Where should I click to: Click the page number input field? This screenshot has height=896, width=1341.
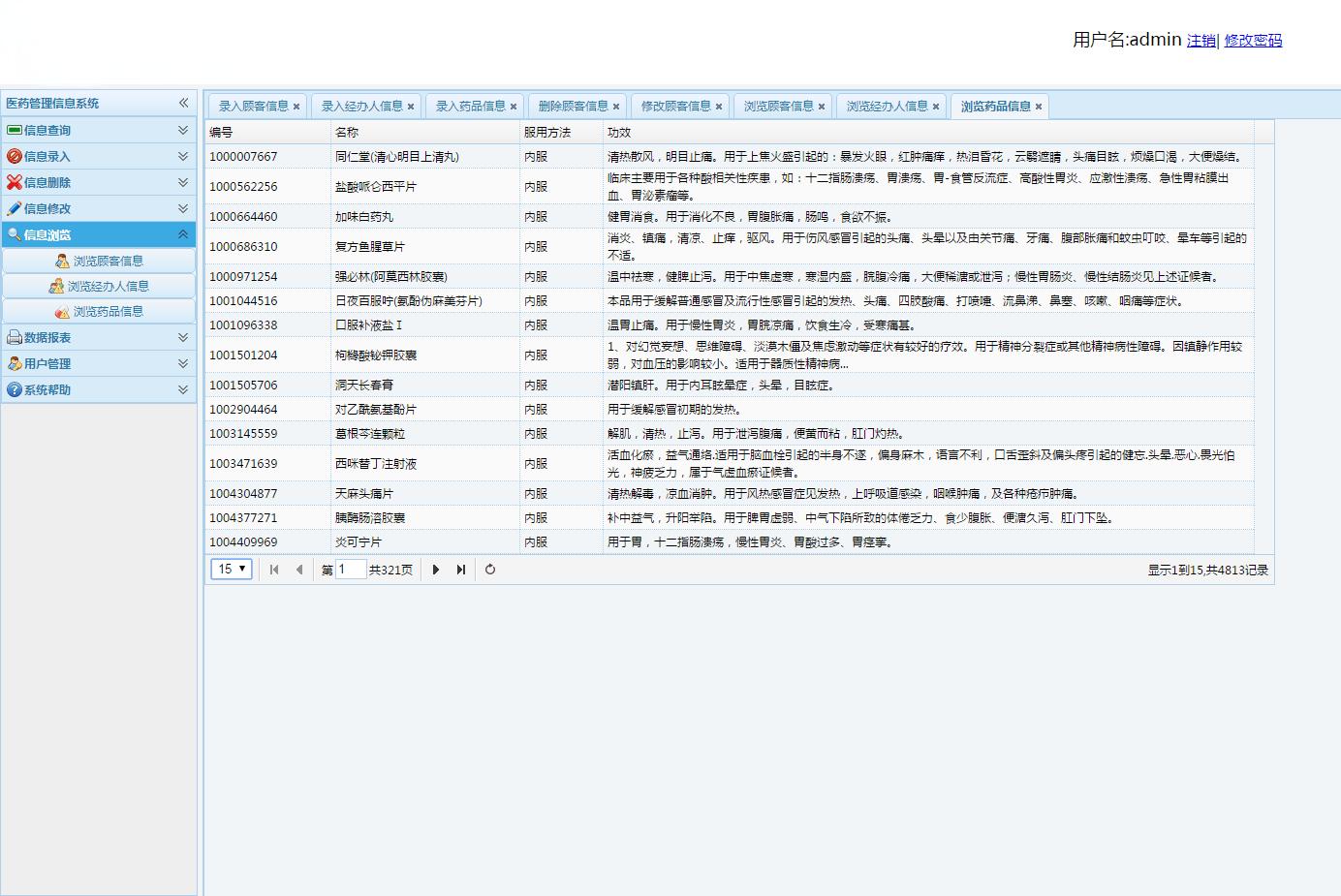click(x=350, y=570)
